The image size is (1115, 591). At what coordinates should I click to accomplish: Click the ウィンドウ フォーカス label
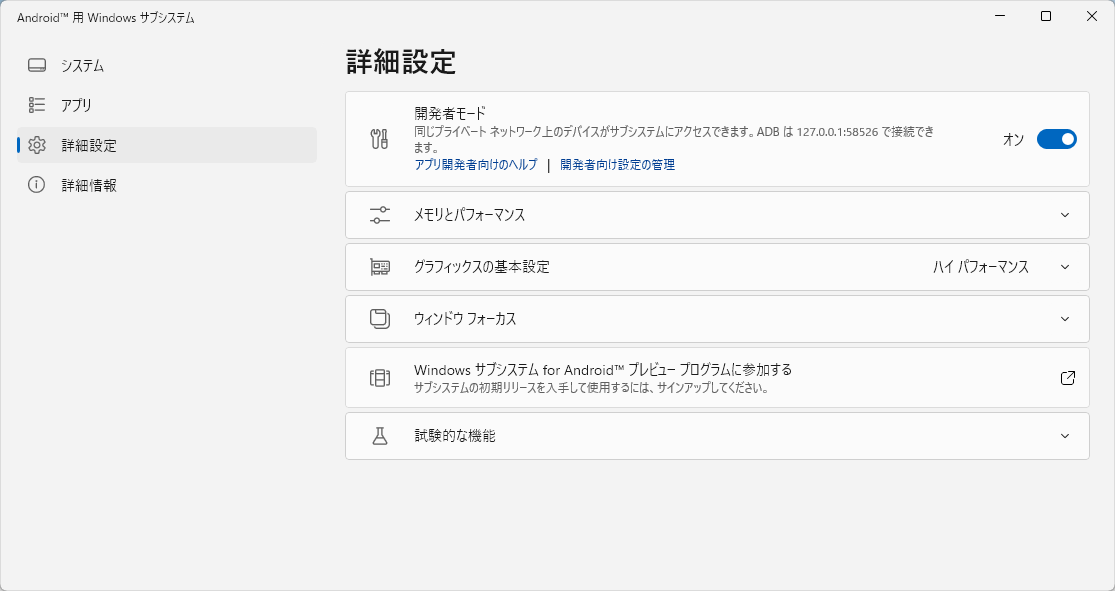pyautogui.click(x=465, y=319)
